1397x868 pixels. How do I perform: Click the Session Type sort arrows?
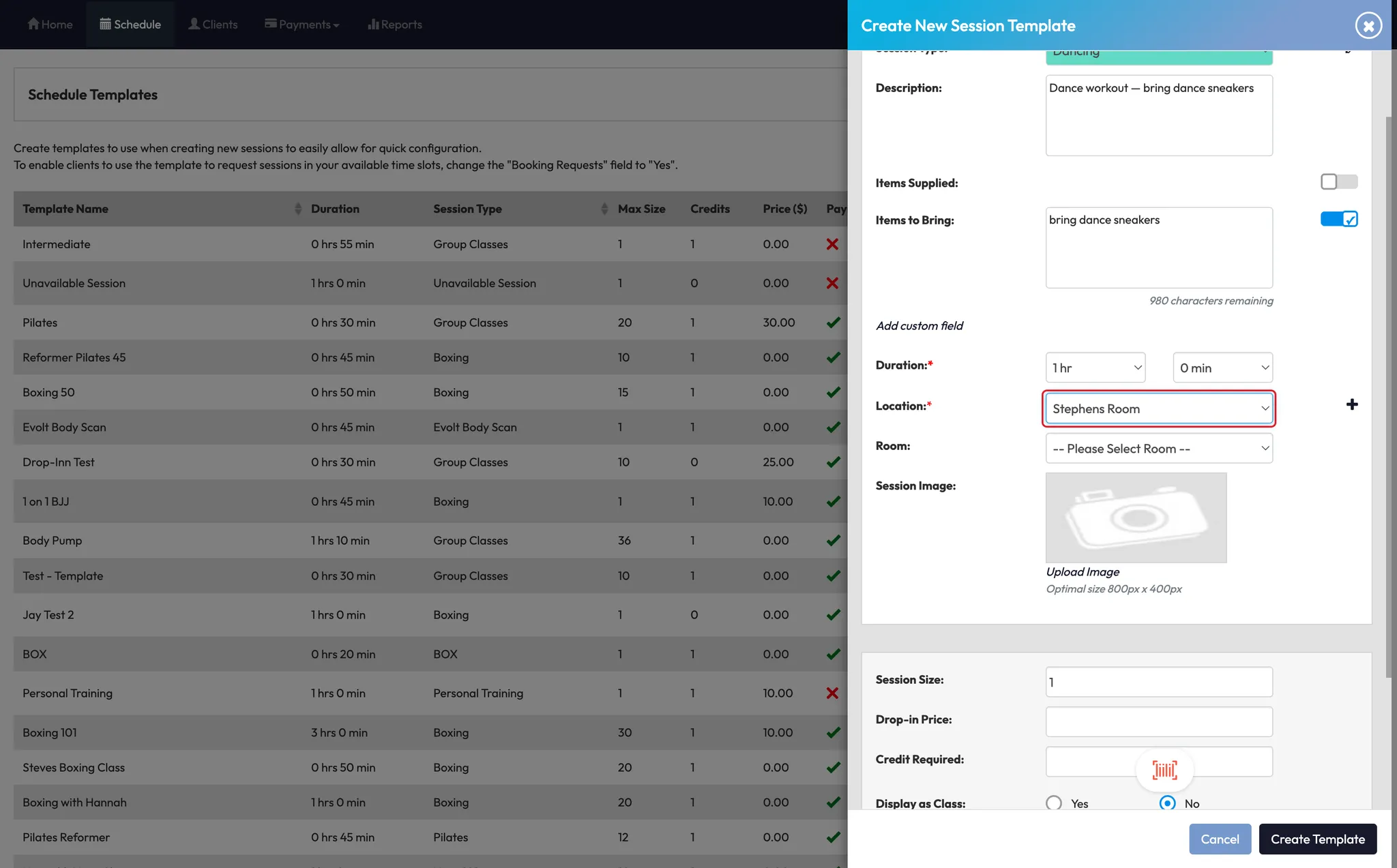pyautogui.click(x=604, y=209)
